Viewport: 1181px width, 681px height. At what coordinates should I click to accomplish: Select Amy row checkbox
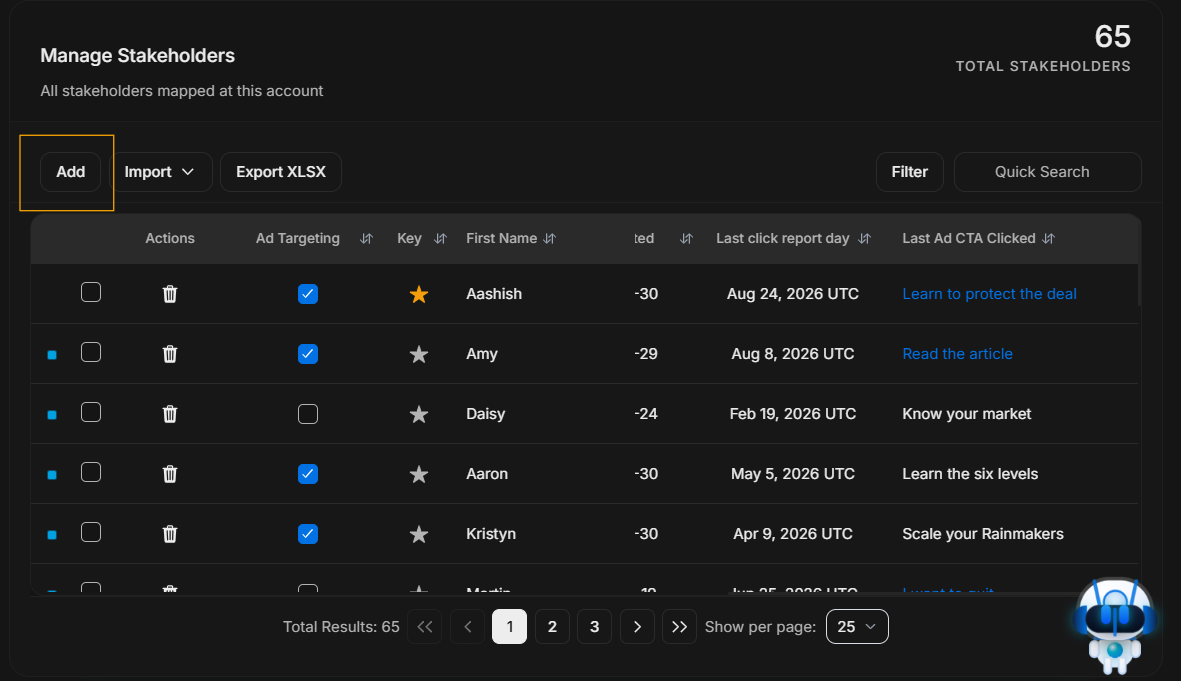(x=91, y=352)
